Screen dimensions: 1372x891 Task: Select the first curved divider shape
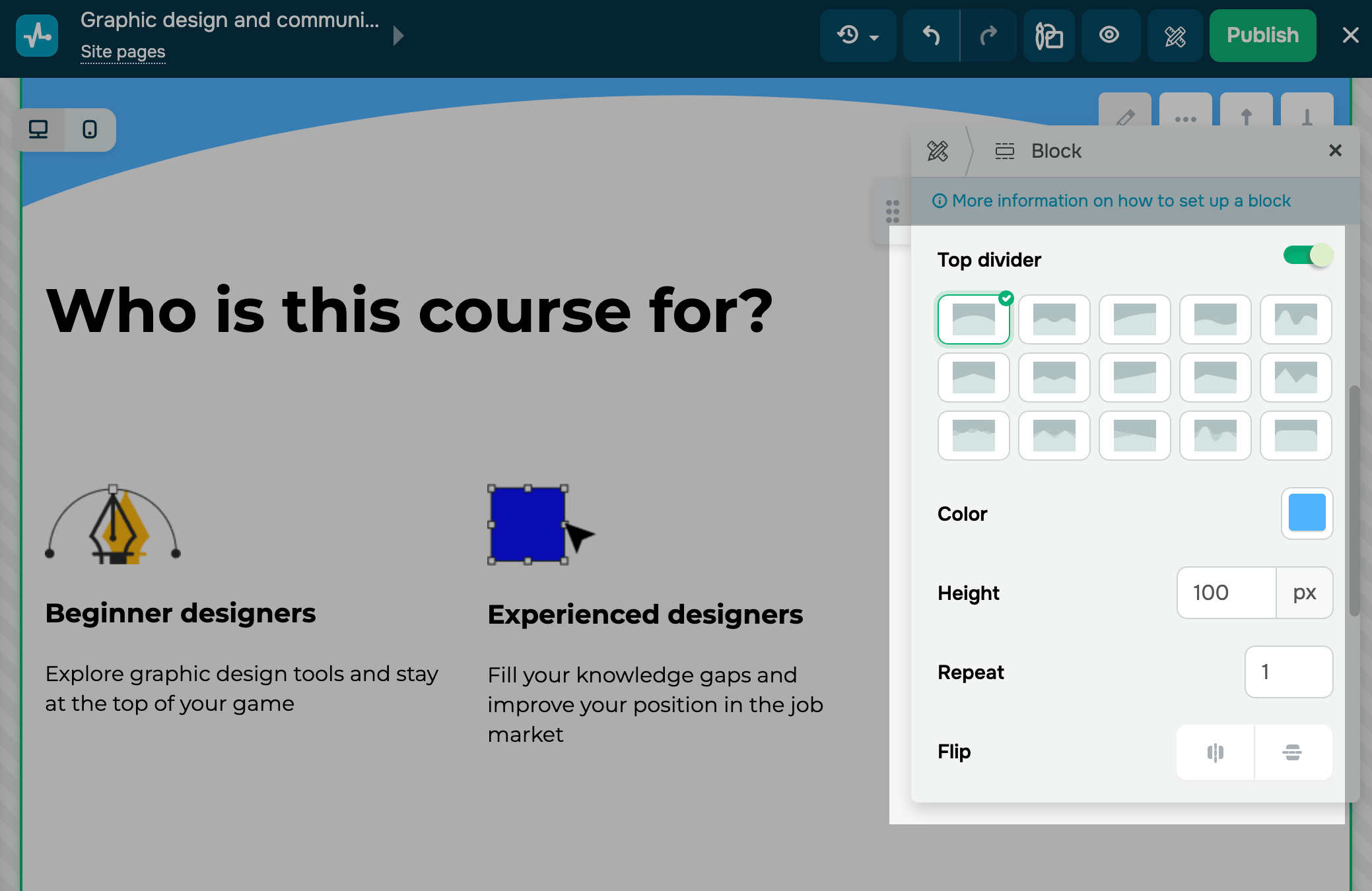pyautogui.click(x=973, y=319)
